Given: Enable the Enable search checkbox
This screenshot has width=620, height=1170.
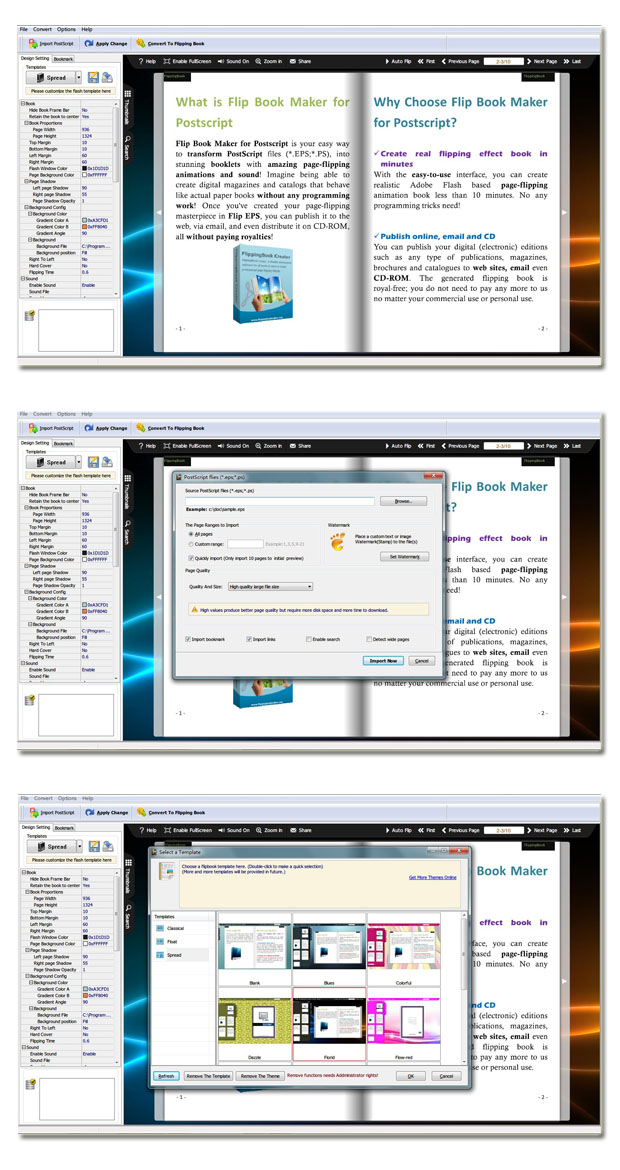Looking at the screenshot, I should pos(309,639).
